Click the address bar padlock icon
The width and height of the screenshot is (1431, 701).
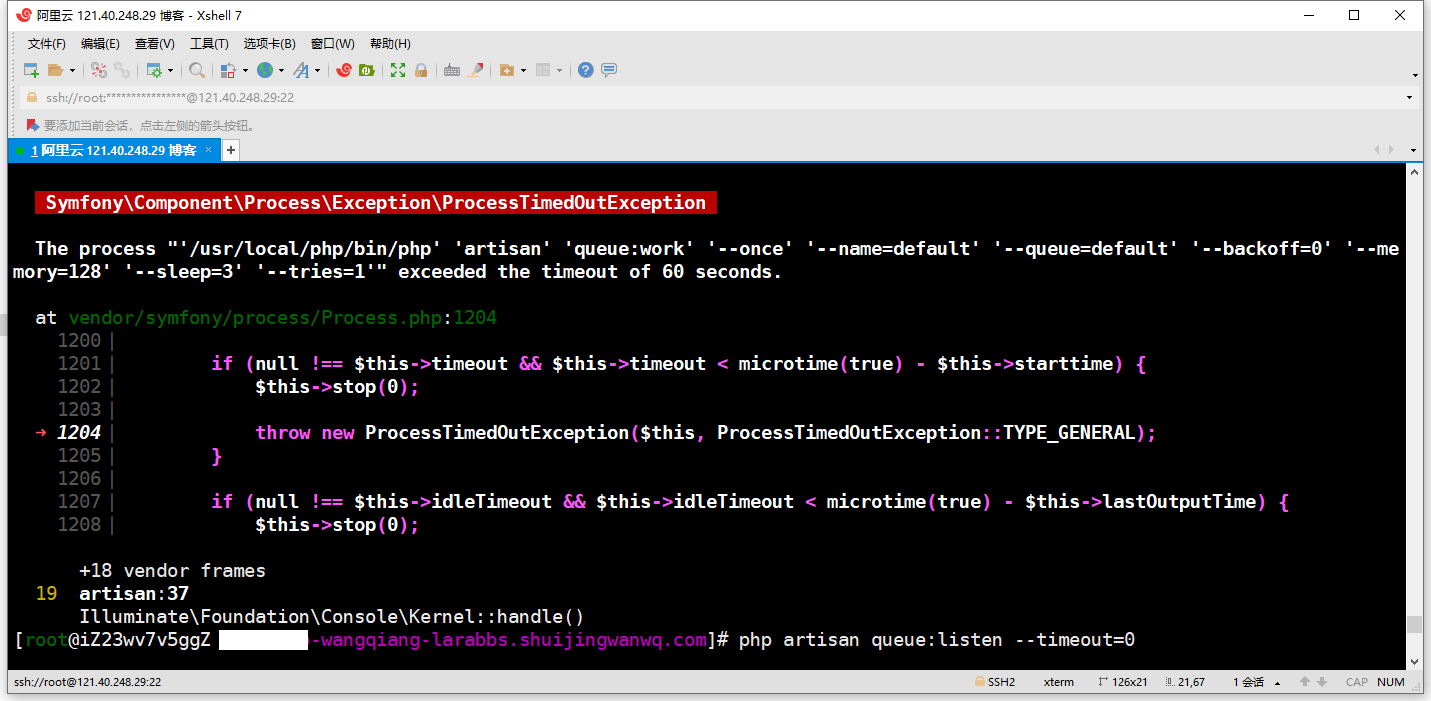32,97
